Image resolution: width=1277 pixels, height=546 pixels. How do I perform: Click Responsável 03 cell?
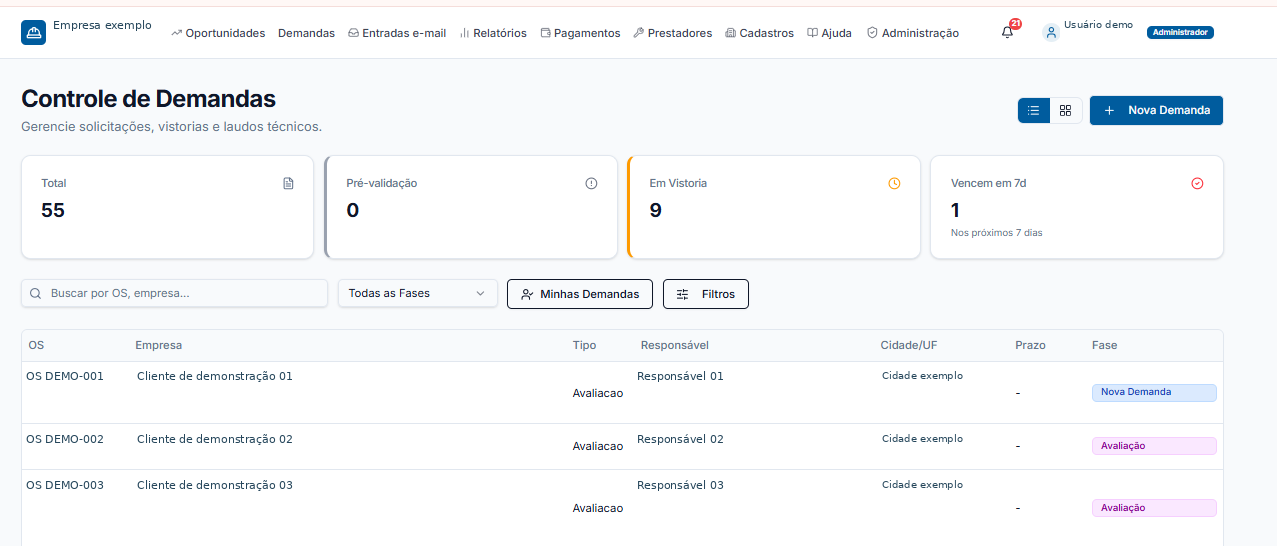coord(680,485)
